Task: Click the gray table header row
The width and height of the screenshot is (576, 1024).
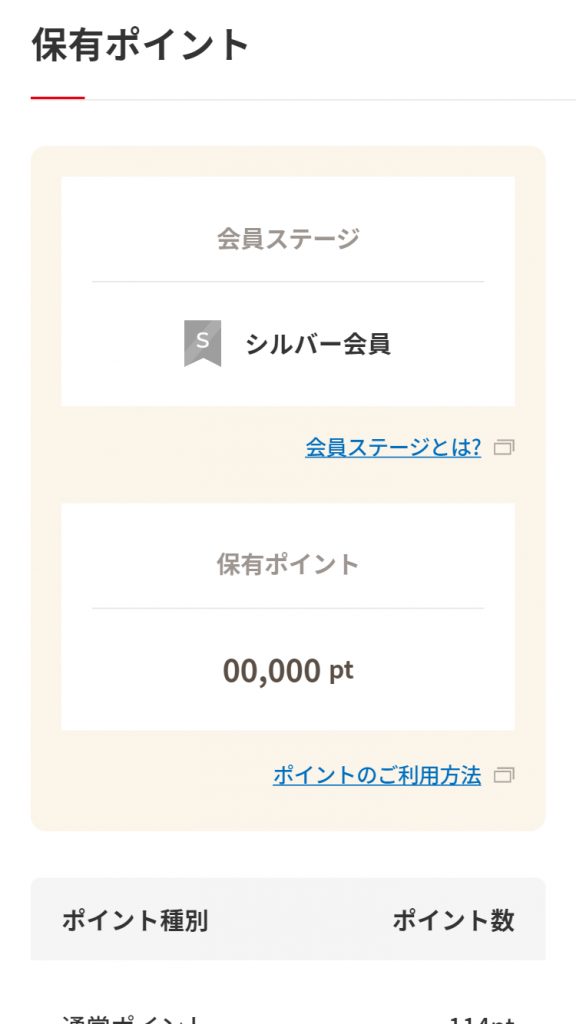Action: pos(288,919)
